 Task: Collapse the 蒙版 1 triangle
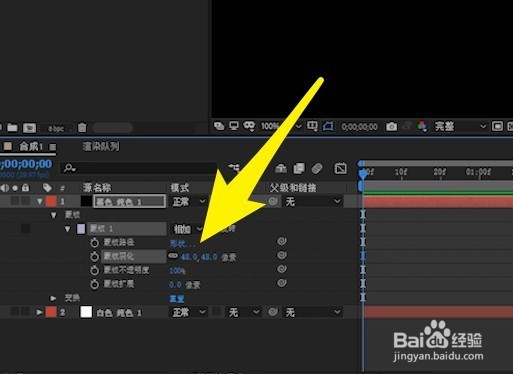[68, 229]
